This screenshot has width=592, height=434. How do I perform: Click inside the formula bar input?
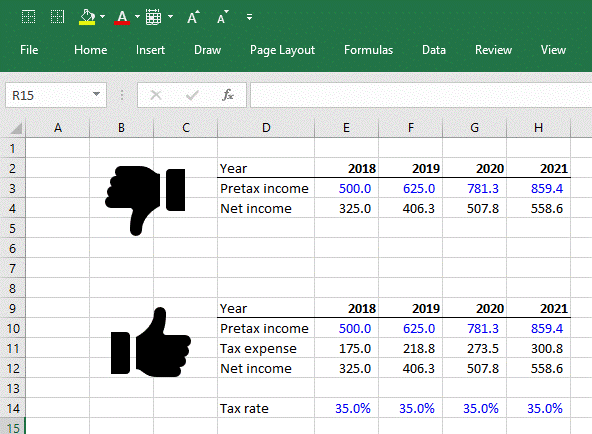click(x=421, y=95)
